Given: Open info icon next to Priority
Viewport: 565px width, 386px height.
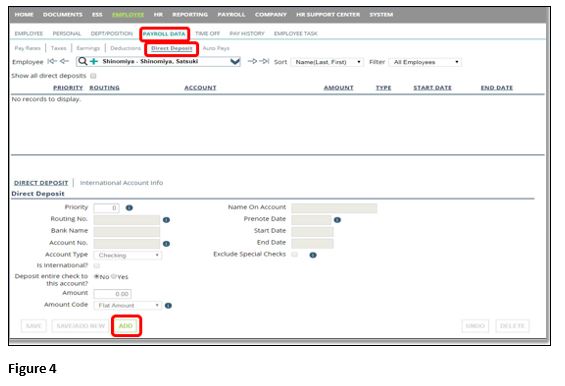Looking at the screenshot, I should (129, 208).
